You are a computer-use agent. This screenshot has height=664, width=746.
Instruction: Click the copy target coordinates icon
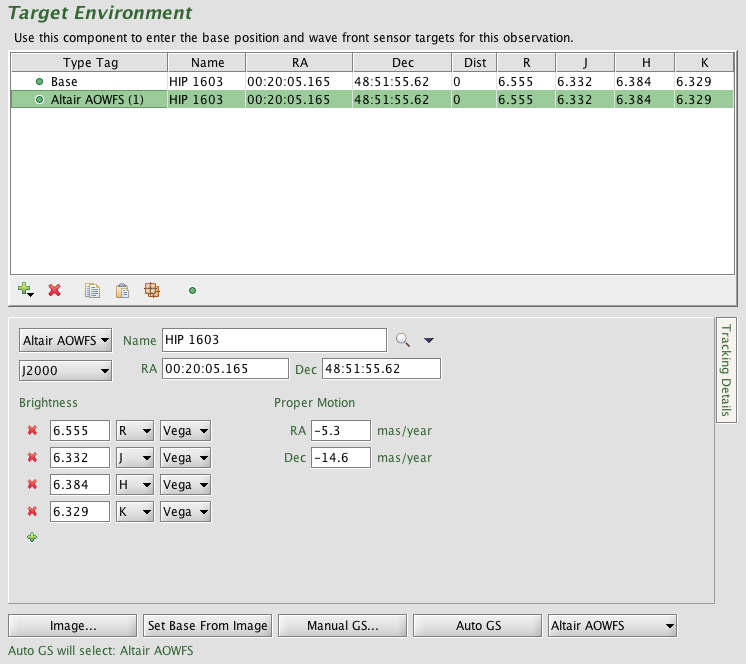pyautogui.click(x=92, y=290)
